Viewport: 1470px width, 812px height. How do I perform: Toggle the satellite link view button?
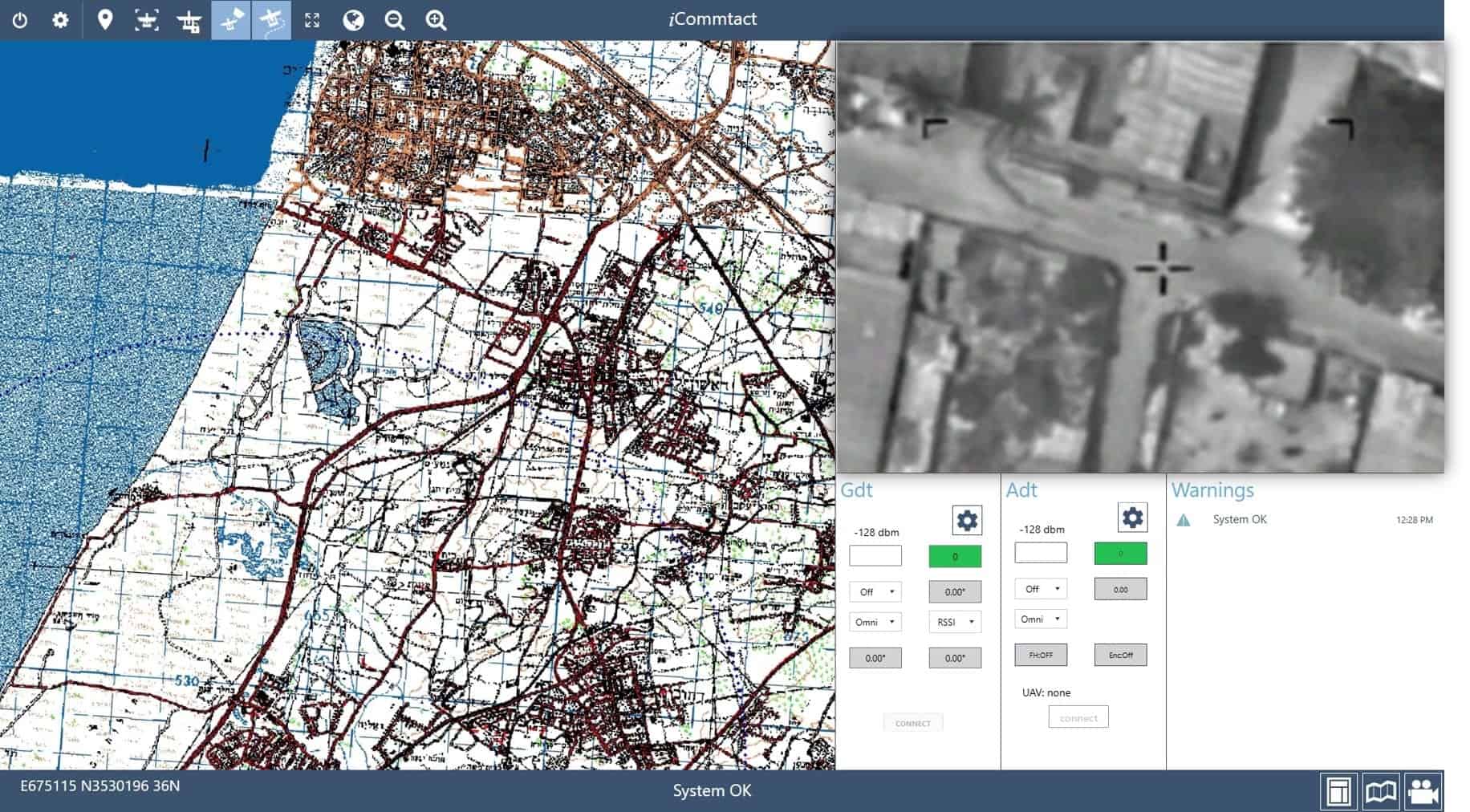click(231, 20)
